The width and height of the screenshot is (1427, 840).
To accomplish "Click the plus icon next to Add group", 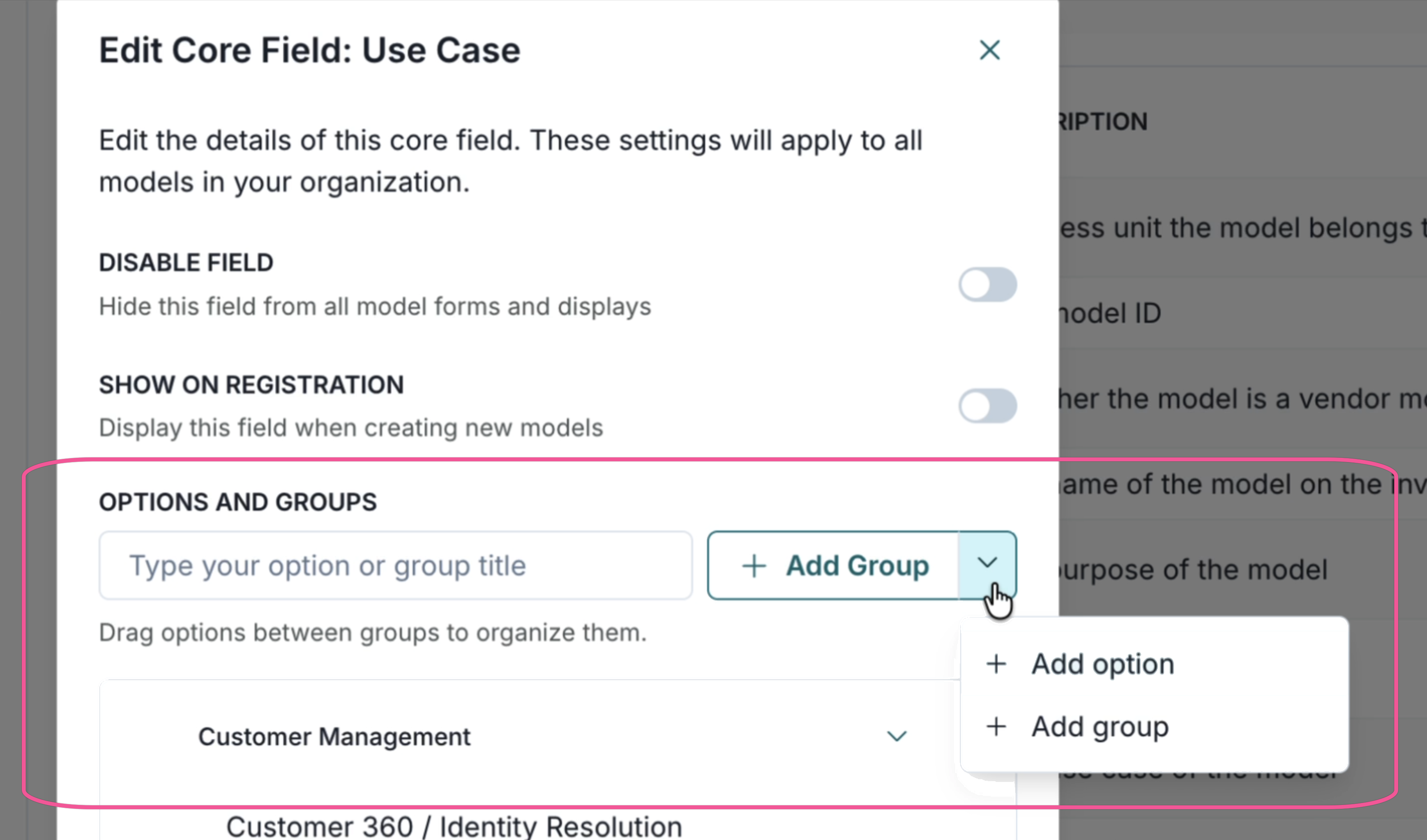I will point(996,727).
